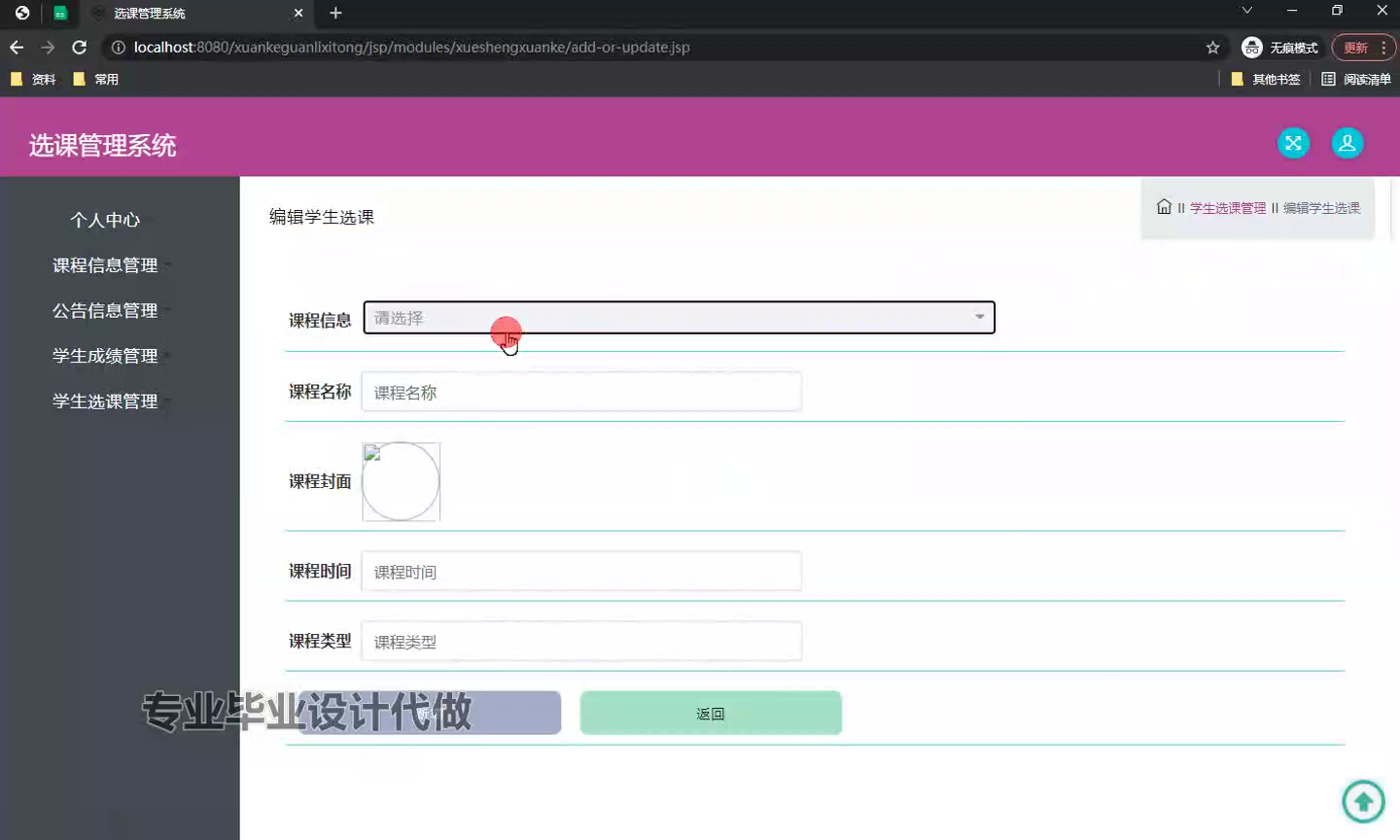Open the 常用 bookmarks folder
This screenshot has height=840, width=1400.
[x=95, y=79]
